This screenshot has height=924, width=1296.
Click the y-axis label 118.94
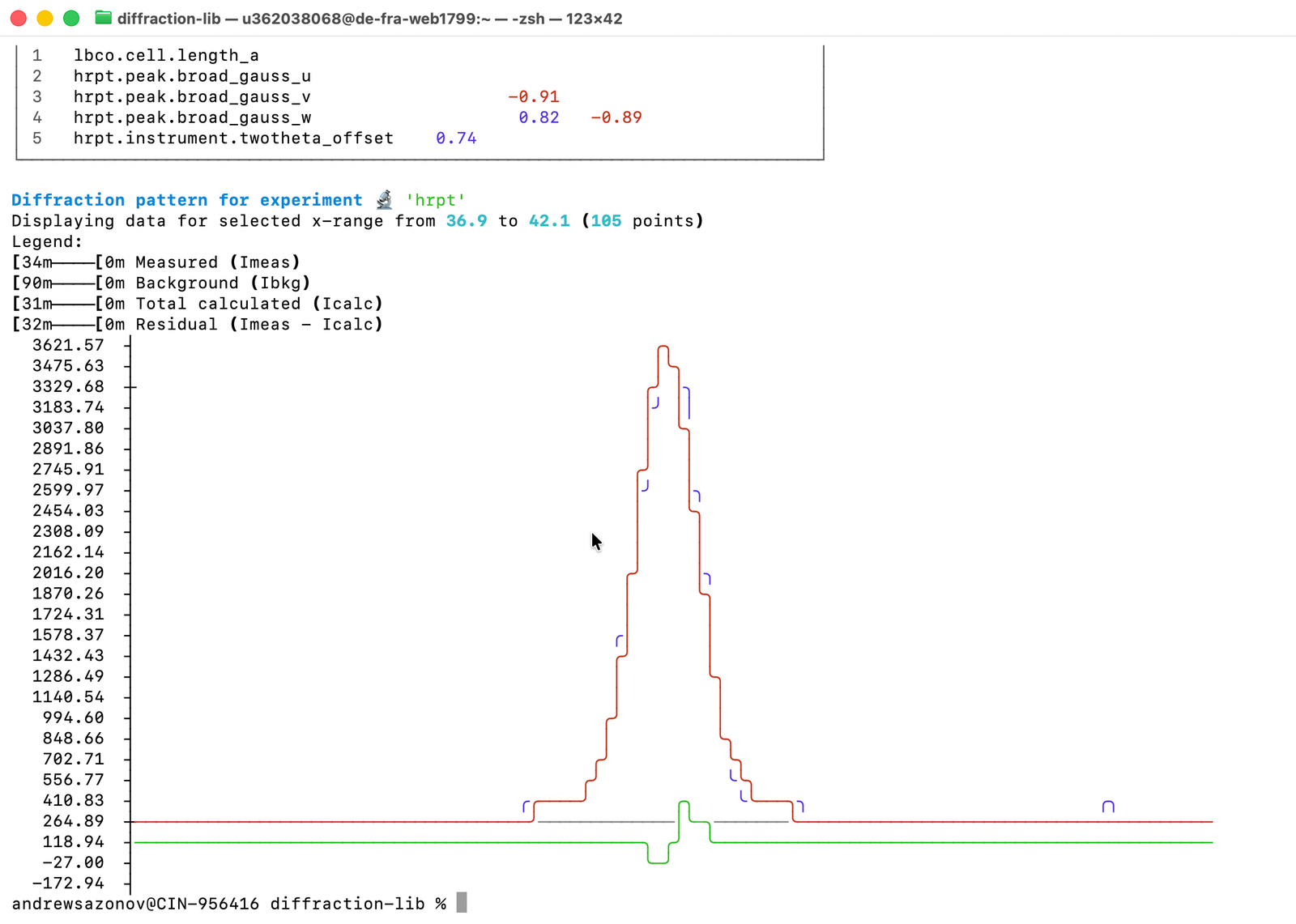[x=73, y=842]
